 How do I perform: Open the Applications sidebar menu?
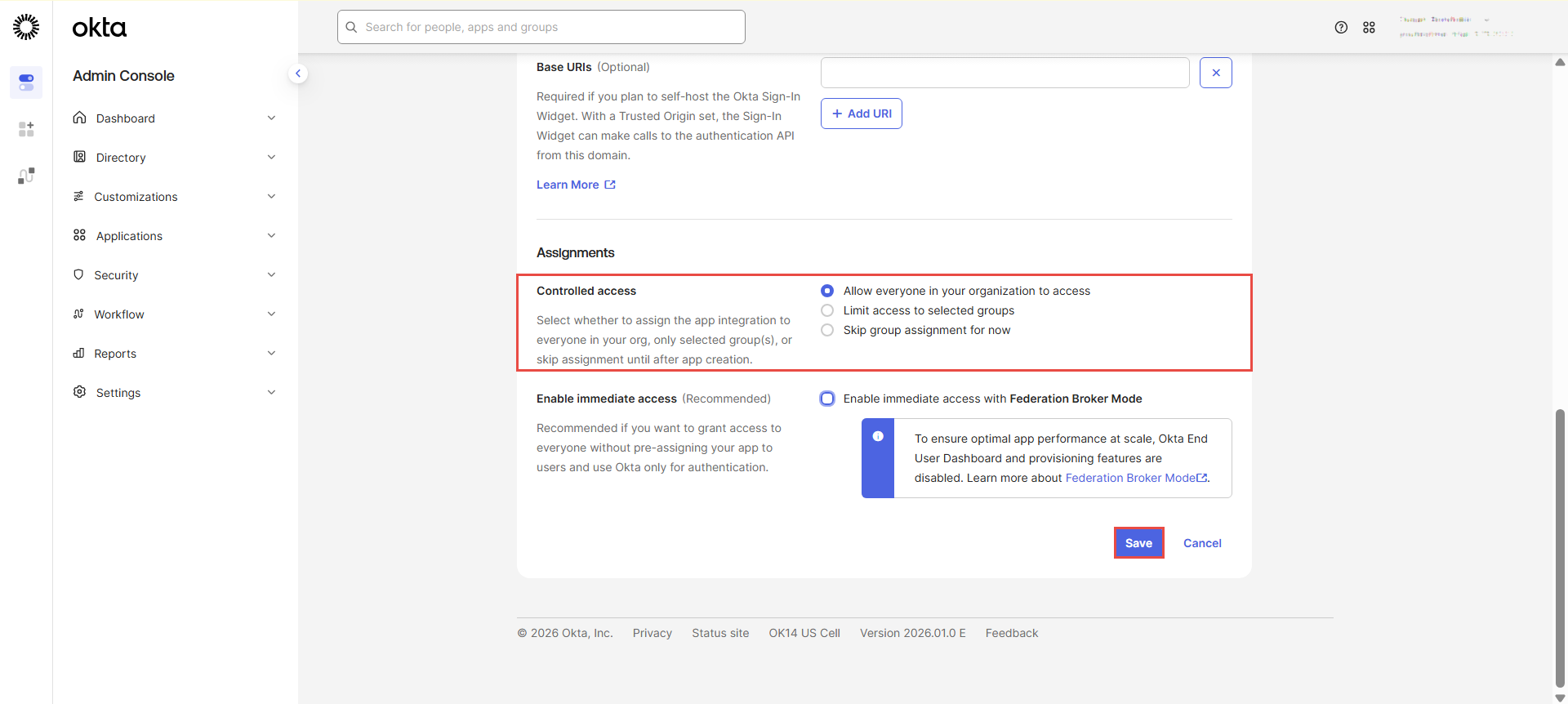coord(129,236)
